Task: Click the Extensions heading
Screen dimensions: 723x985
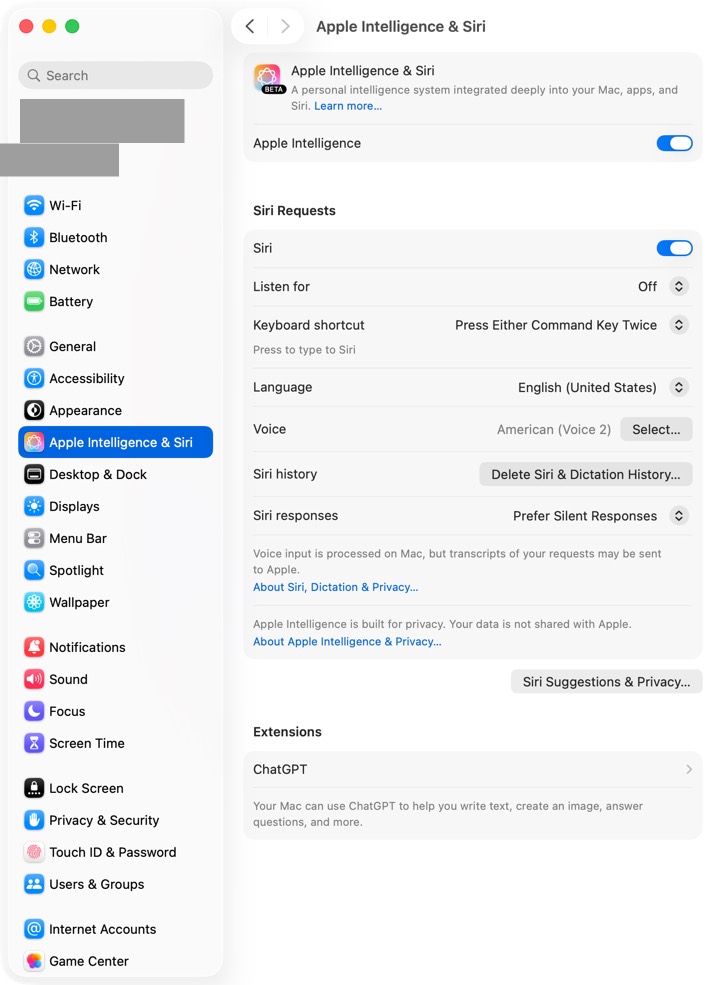Action: point(287,732)
